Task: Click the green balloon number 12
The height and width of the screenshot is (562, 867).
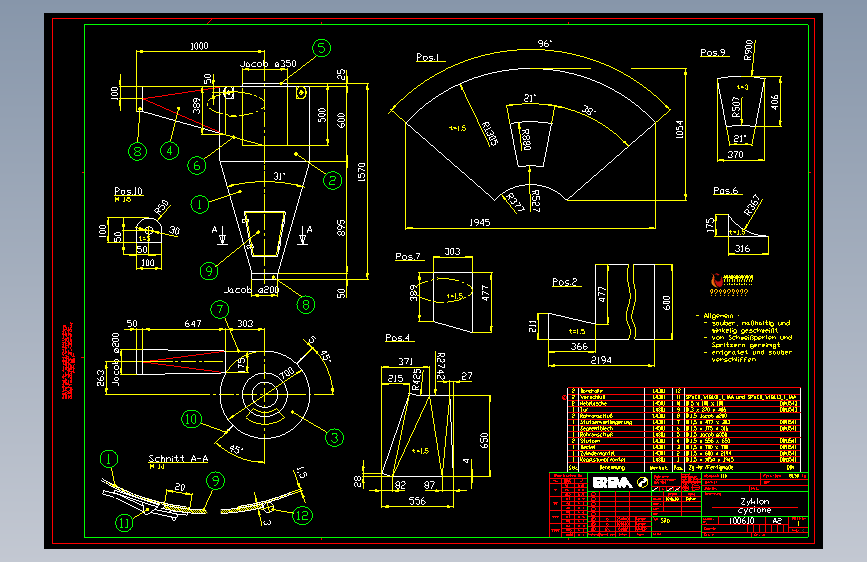Action: (x=302, y=516)
